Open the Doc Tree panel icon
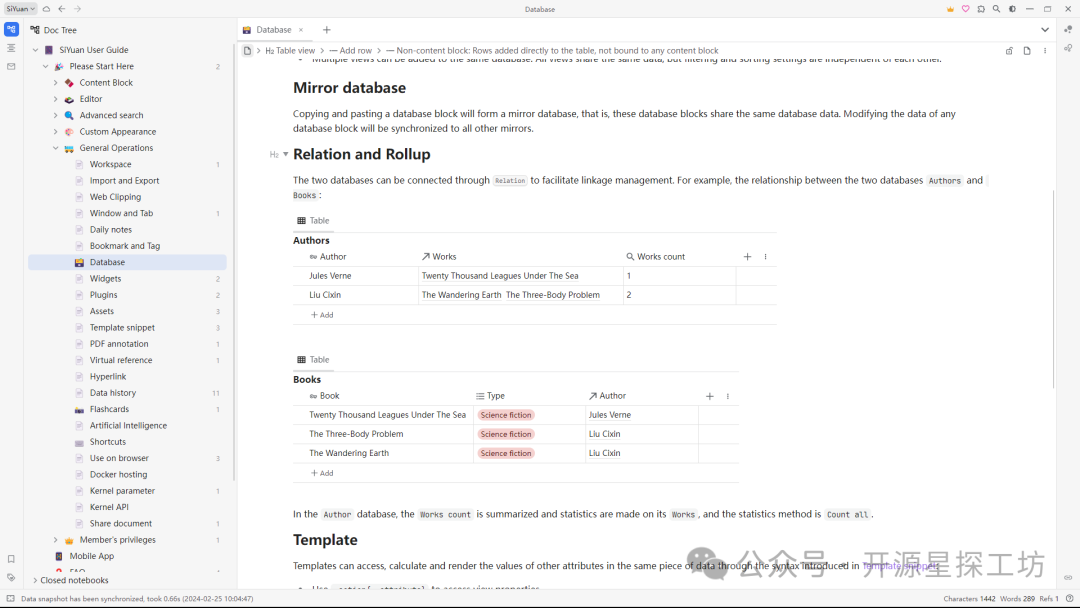This screenshot has height=608, width=1080. tap(11, 29)
